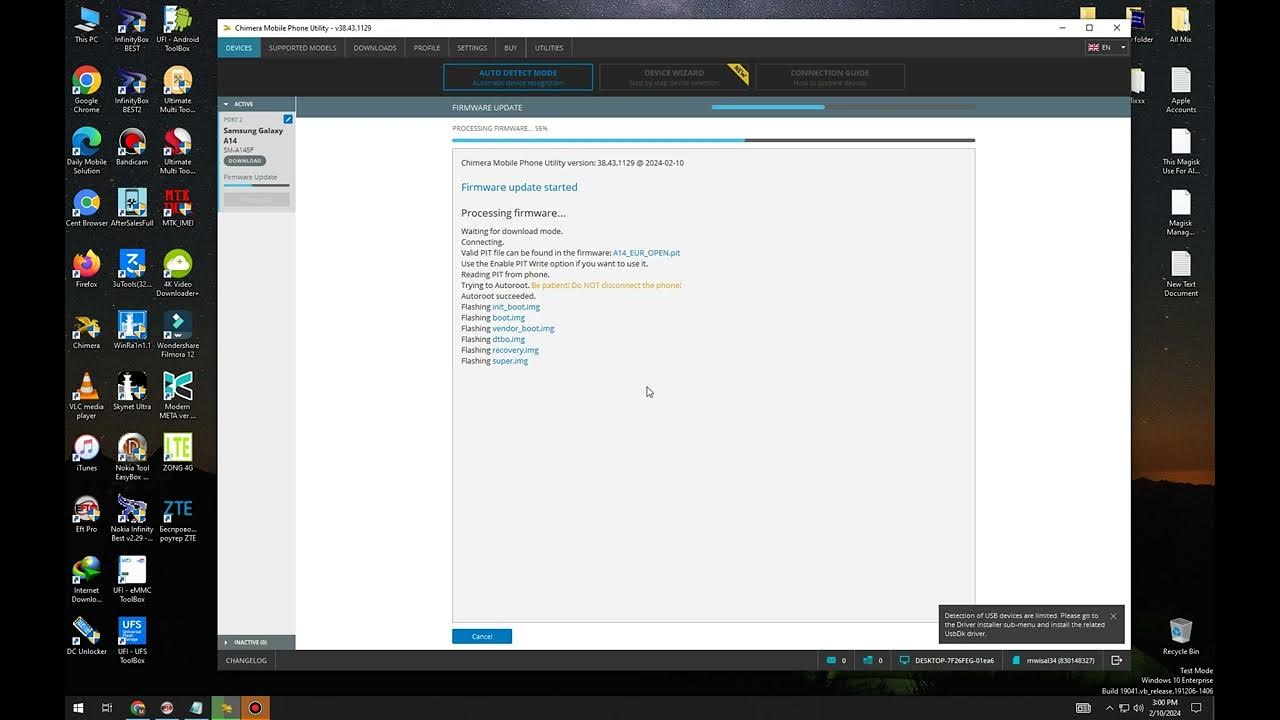Select the Samsung Galaxy A14 device card
The height and width of the screenshot is (720, 1280).
pyautogui.click(x=256, y=160)
